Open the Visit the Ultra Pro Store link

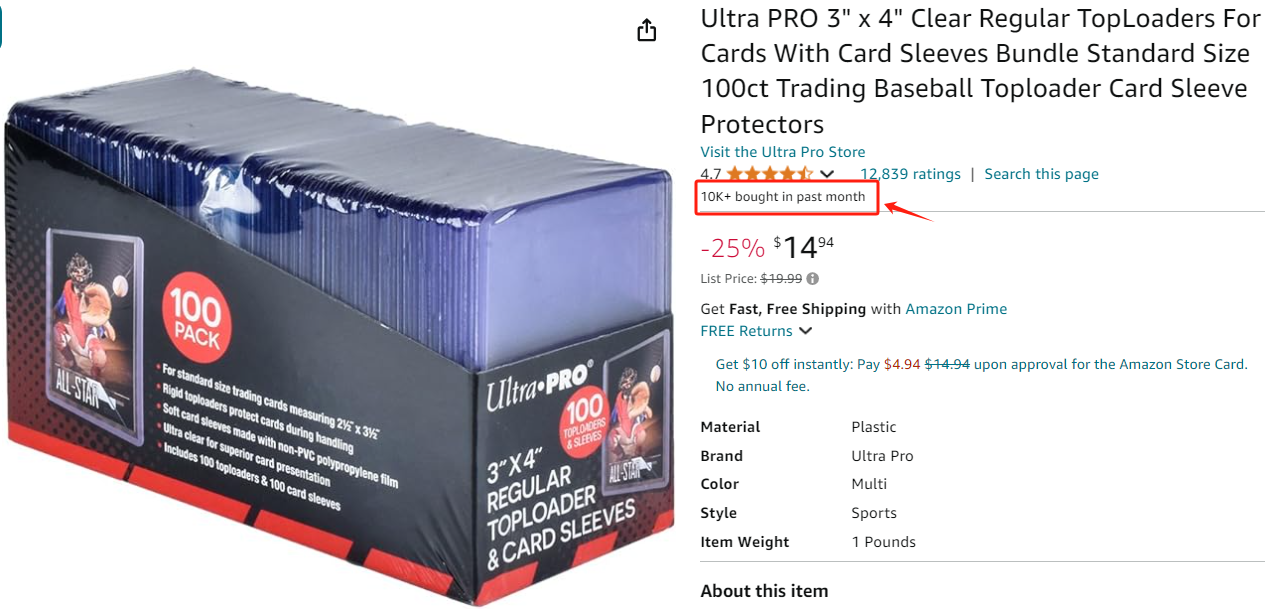point(783,152)
